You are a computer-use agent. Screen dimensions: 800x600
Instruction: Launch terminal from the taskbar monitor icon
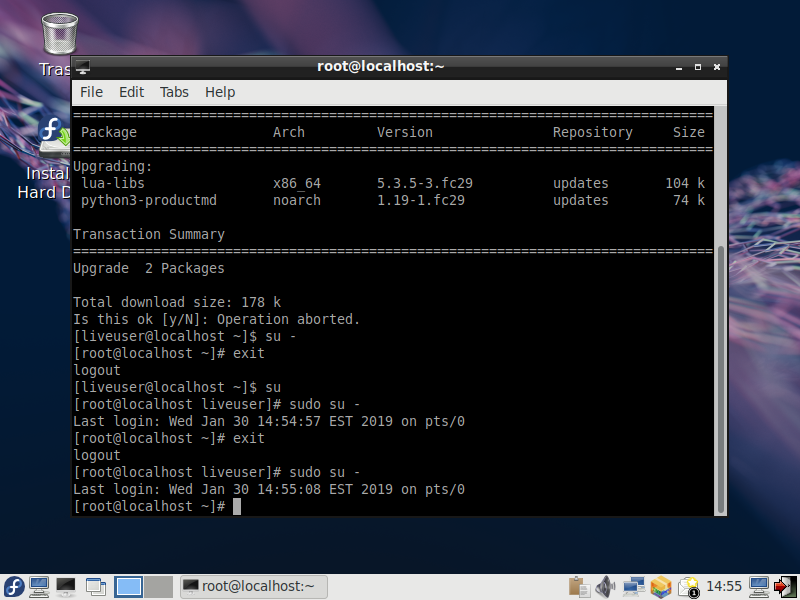[66, 587]
